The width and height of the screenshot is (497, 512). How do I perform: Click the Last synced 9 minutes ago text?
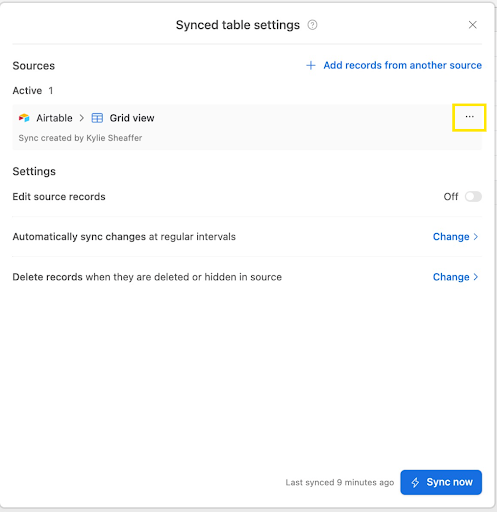pyautogui.click(x=340, y=482)
